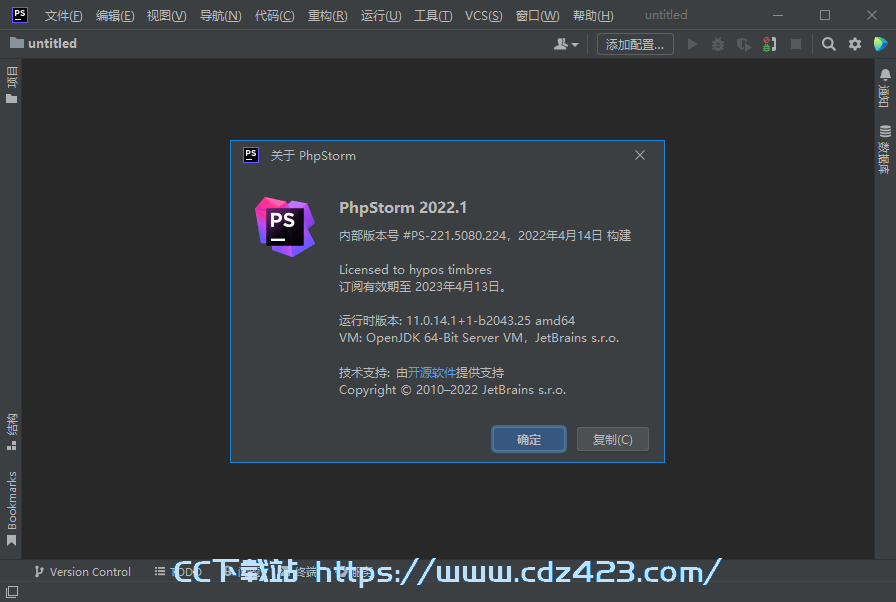
Task: Click the 确定 button in About dialog
Action: coord(529,439)
